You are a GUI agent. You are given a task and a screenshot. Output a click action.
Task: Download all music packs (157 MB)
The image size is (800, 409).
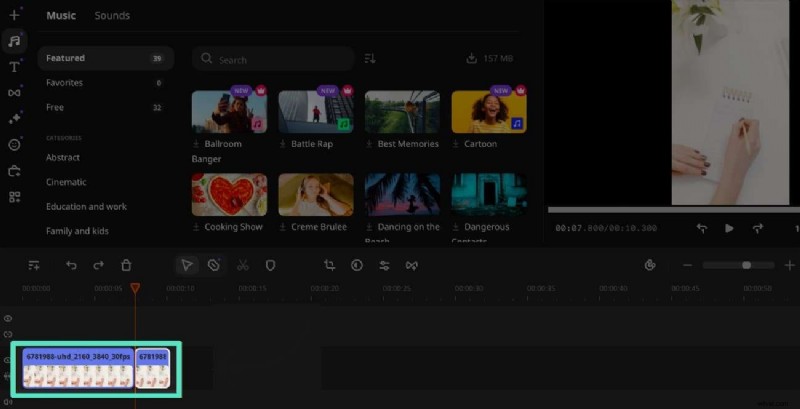[x=490, y=59]
